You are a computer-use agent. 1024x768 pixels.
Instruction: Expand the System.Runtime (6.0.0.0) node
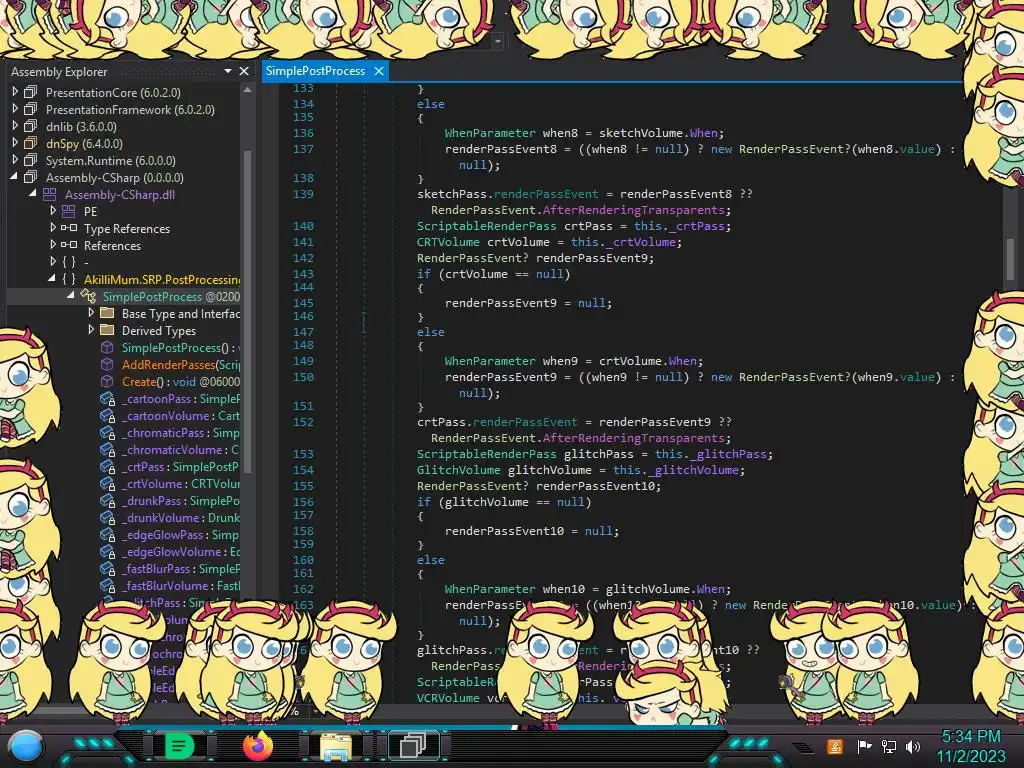pos(15,160)
